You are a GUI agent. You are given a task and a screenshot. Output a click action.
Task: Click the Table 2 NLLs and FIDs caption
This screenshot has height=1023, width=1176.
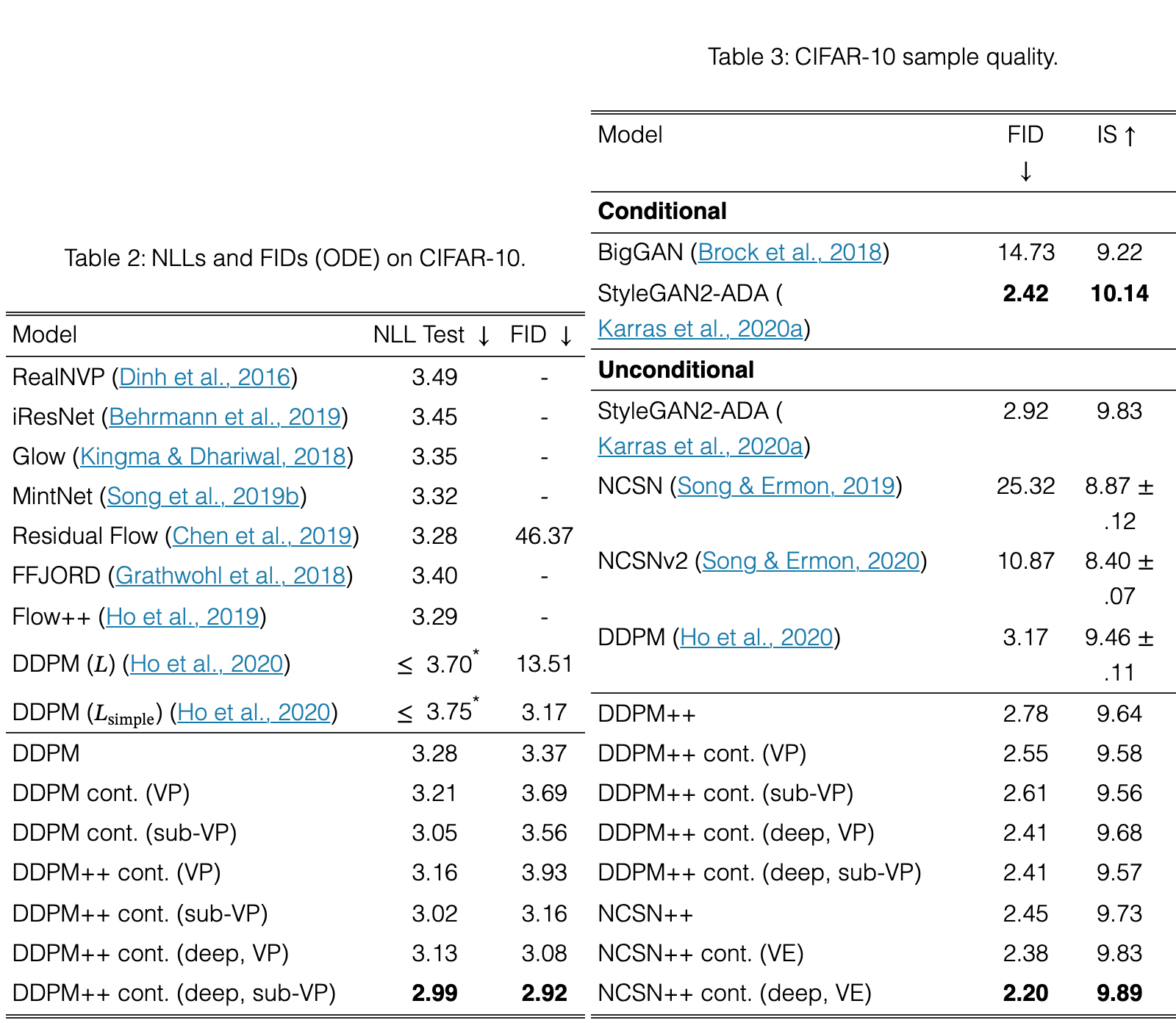pyautogui.click(x=295, y=258)
